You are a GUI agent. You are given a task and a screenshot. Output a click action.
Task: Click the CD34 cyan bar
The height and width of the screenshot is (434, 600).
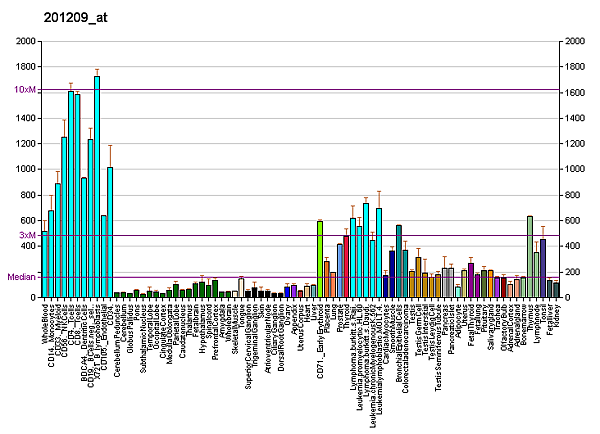(x=110, y=232)
